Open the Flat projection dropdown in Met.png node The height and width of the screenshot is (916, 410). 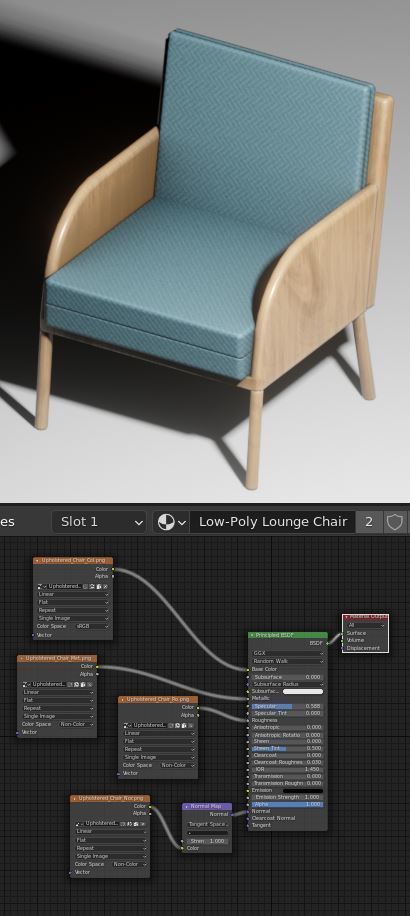point(58,700)
